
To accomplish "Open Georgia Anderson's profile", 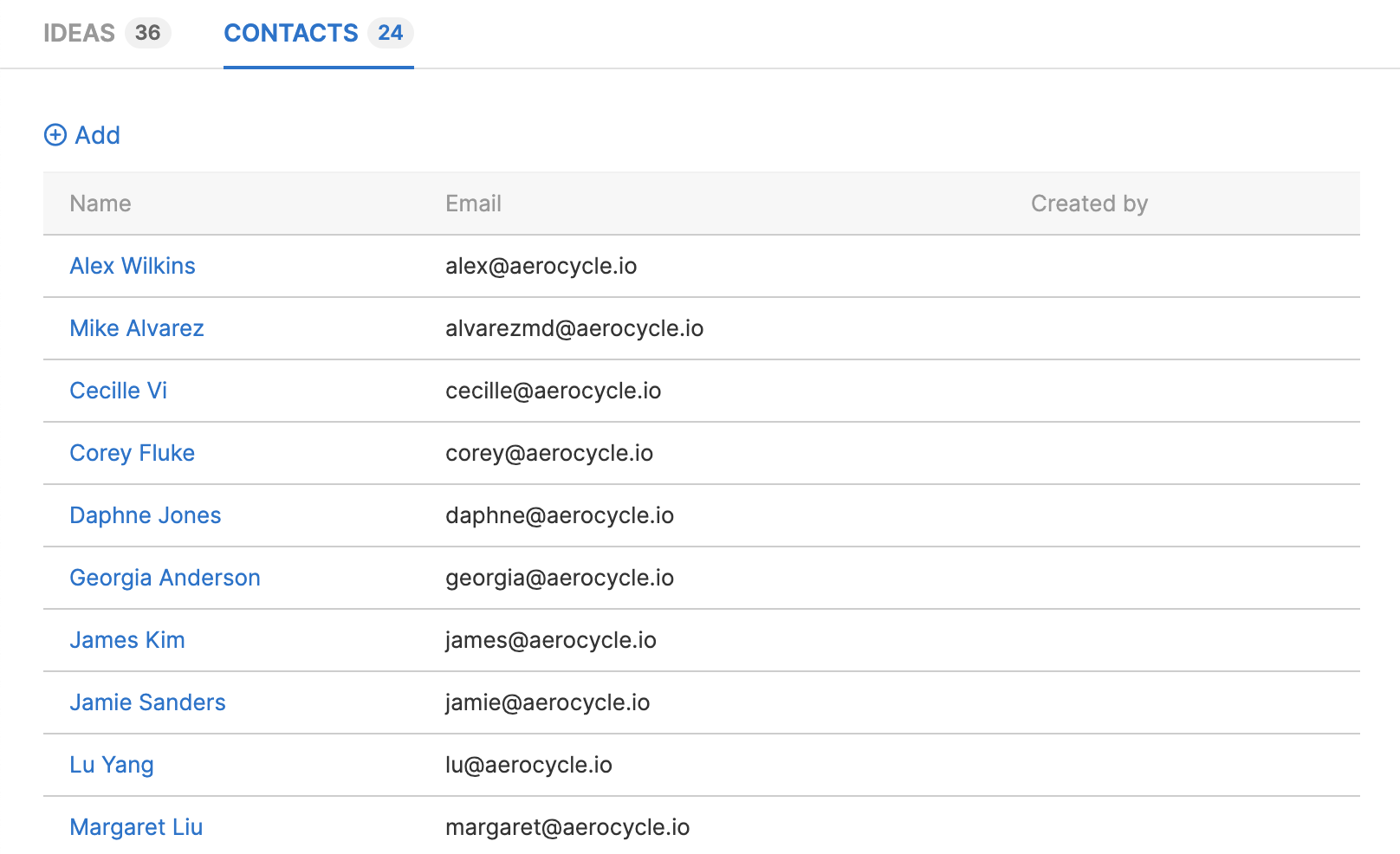I will click(x=165, y=578).
